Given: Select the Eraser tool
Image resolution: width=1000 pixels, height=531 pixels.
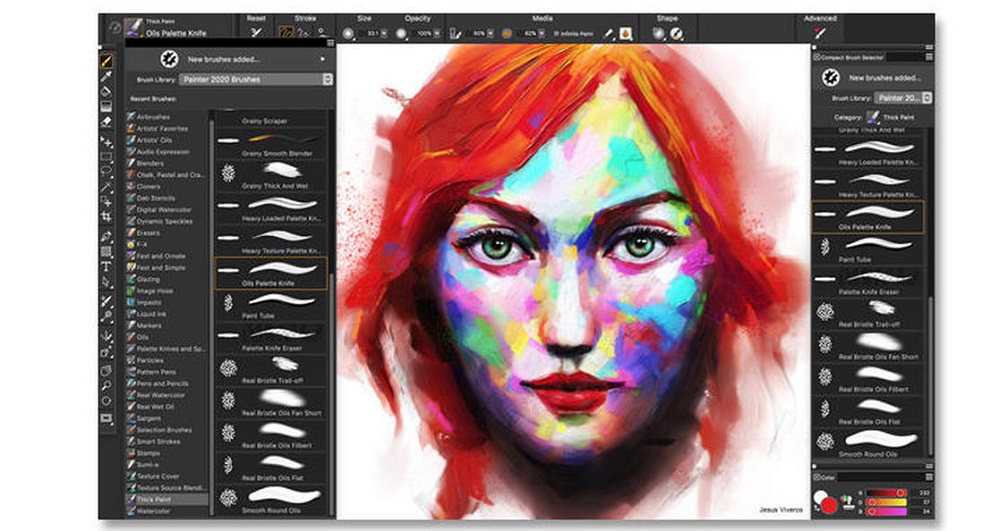Looking at the screenshot, I should (107, 121).
